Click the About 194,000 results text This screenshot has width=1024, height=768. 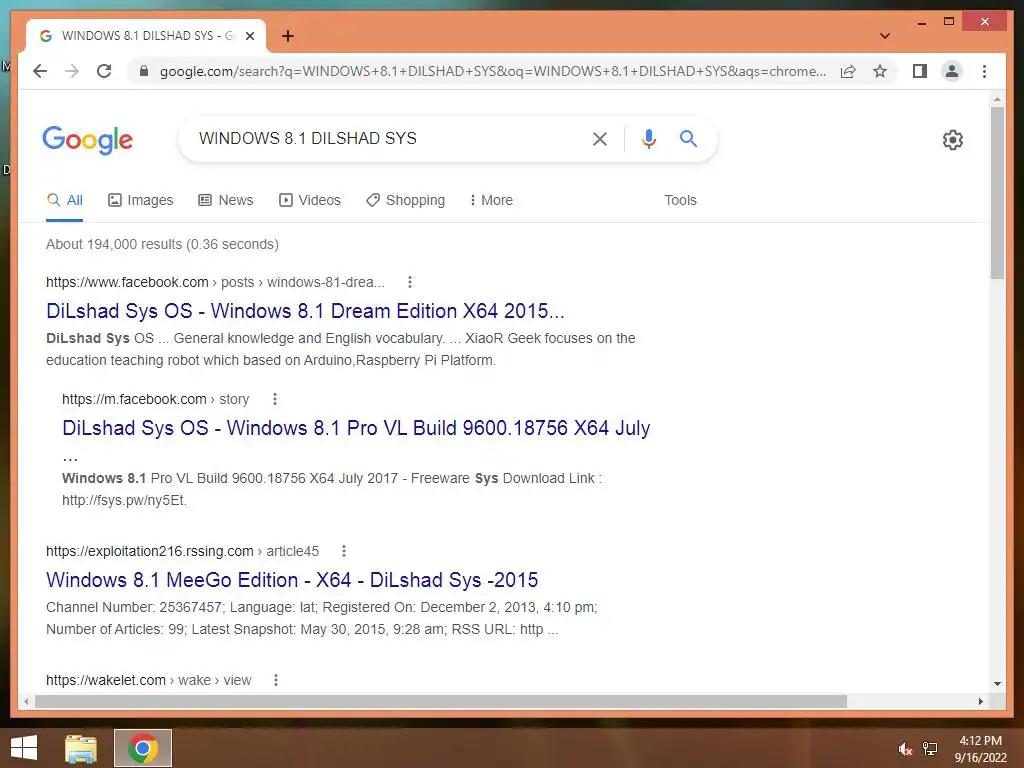pyautogui.click(x=162, y=244)
